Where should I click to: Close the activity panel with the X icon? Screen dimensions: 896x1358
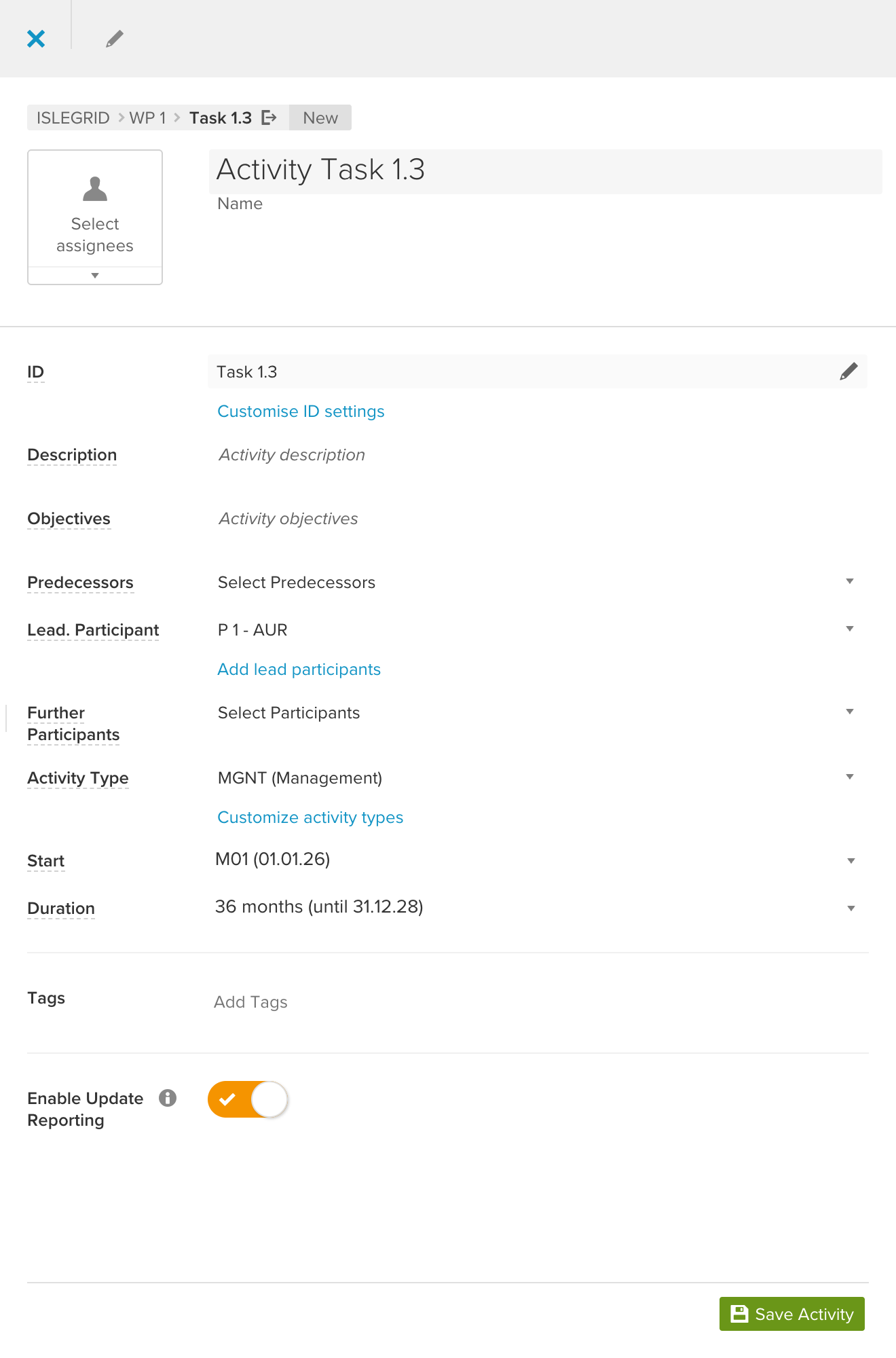pos(36,39)
